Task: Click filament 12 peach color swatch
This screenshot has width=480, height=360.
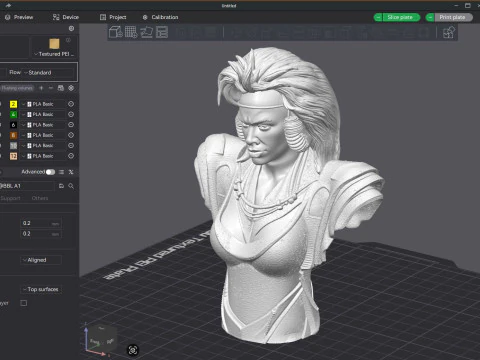Action: tap(13, 156)
